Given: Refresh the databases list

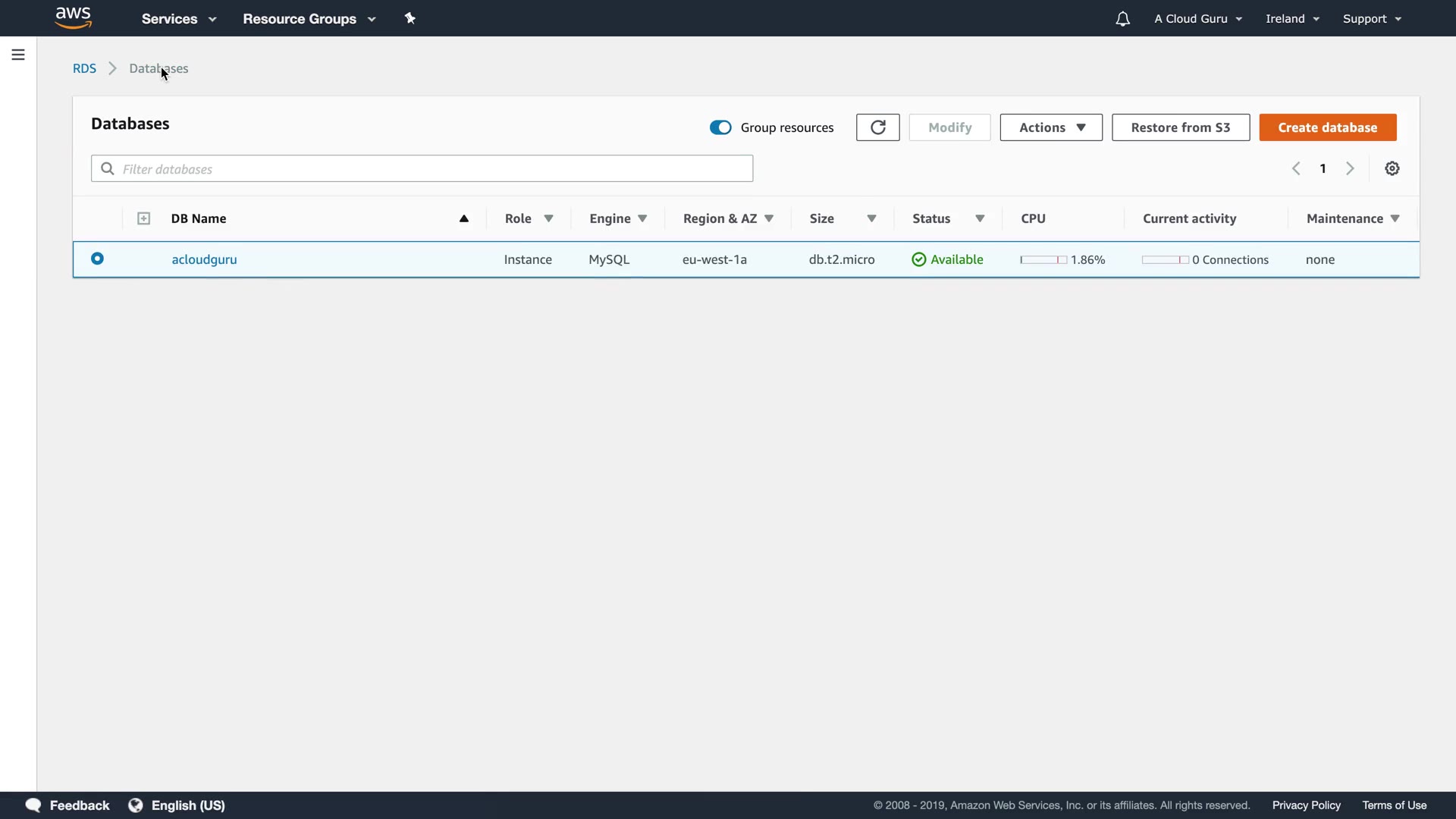Looking at the screenshot, I should 877,127.
